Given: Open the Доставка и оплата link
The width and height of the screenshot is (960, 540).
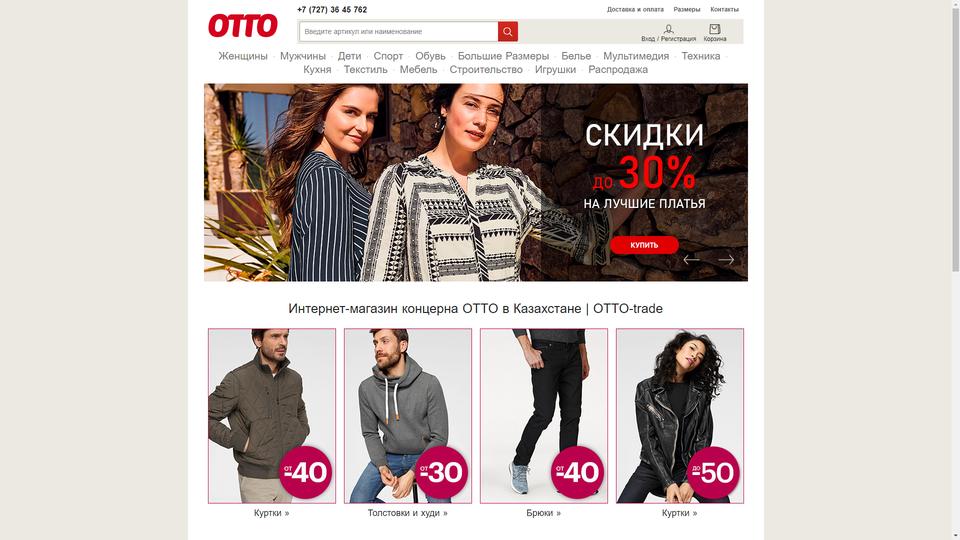Looking at the screenshot, I should [x=635, y=9].
